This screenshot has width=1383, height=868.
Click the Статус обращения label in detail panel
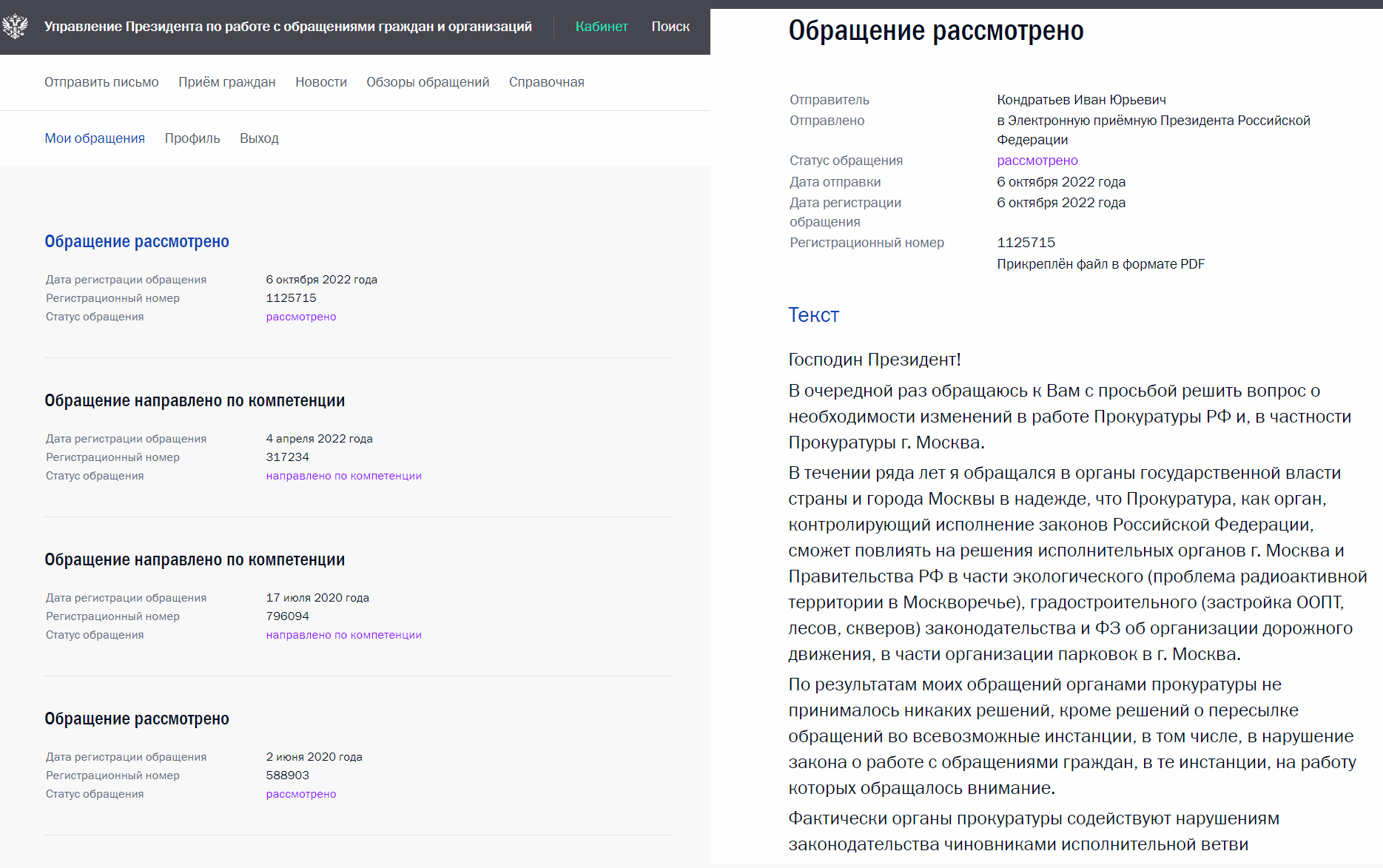(847, 161)
